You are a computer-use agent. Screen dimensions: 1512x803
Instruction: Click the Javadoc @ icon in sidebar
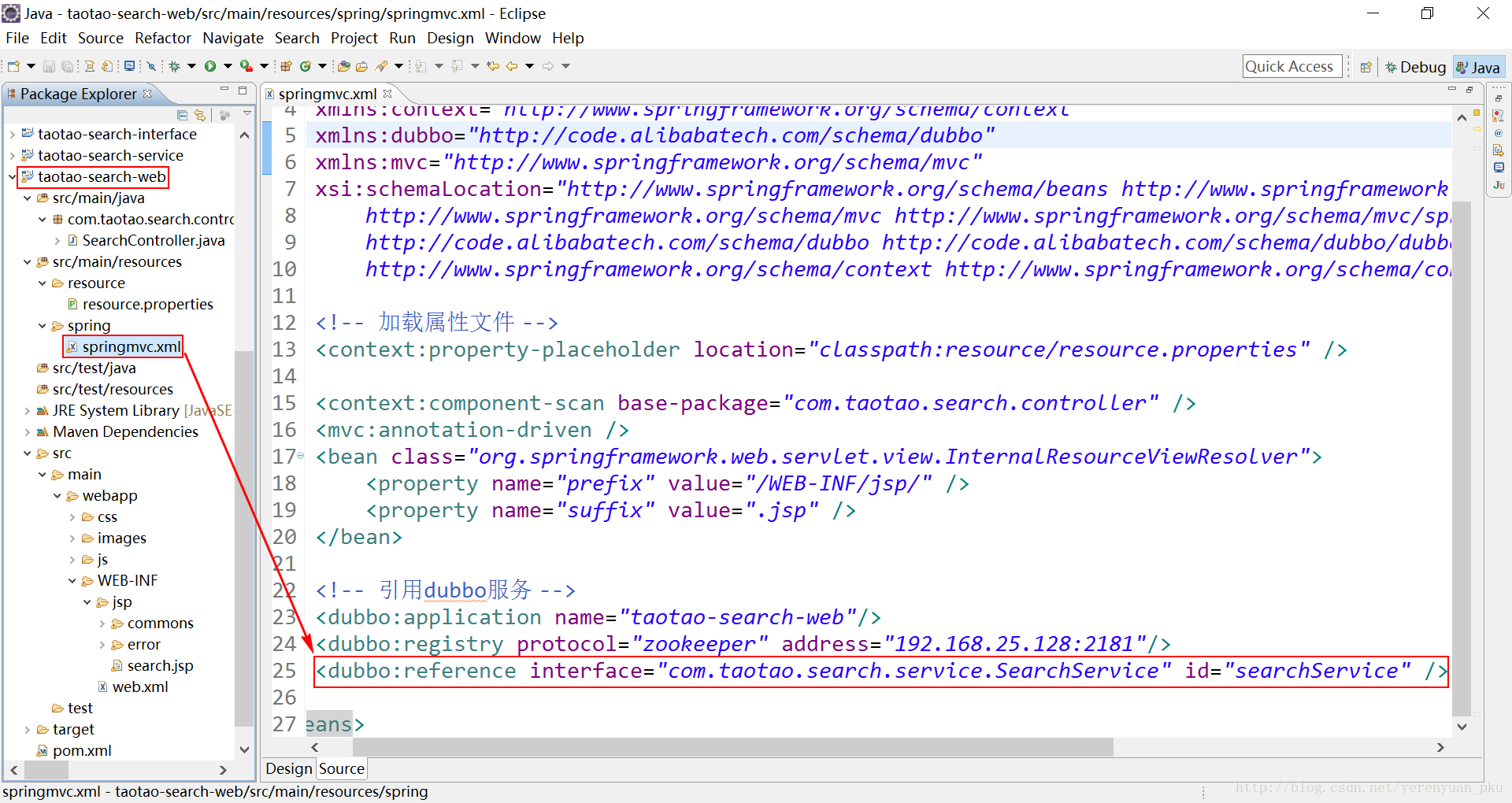tap(1499, 133)
